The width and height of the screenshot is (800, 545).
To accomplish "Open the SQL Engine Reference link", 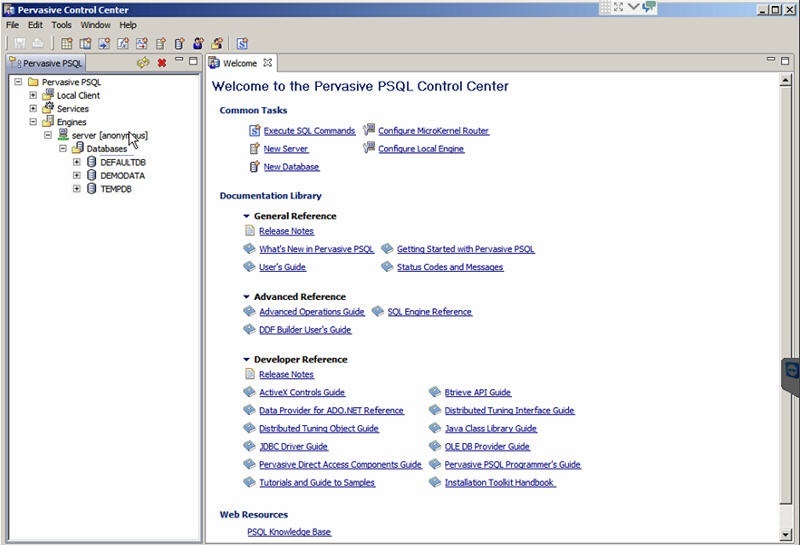I will 430,312.
